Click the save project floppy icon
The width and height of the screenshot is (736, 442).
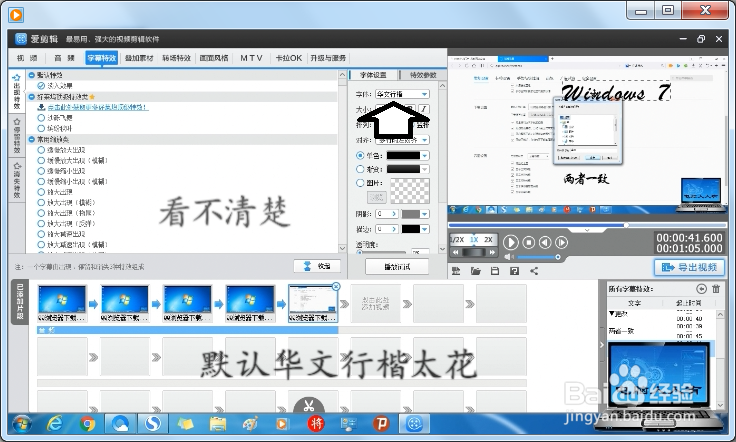click(495, 271)
